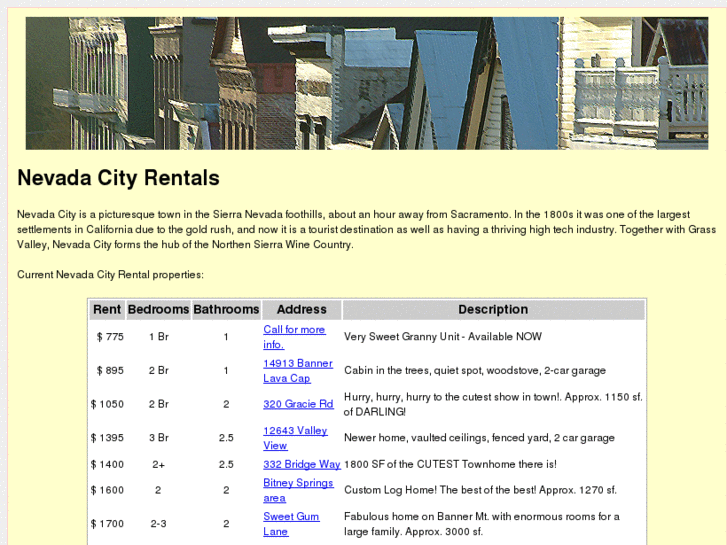Click the Nevada City Rentals heading
This screenshot has height=545, width=727.
pyautogui.click(x=118, y=178)
